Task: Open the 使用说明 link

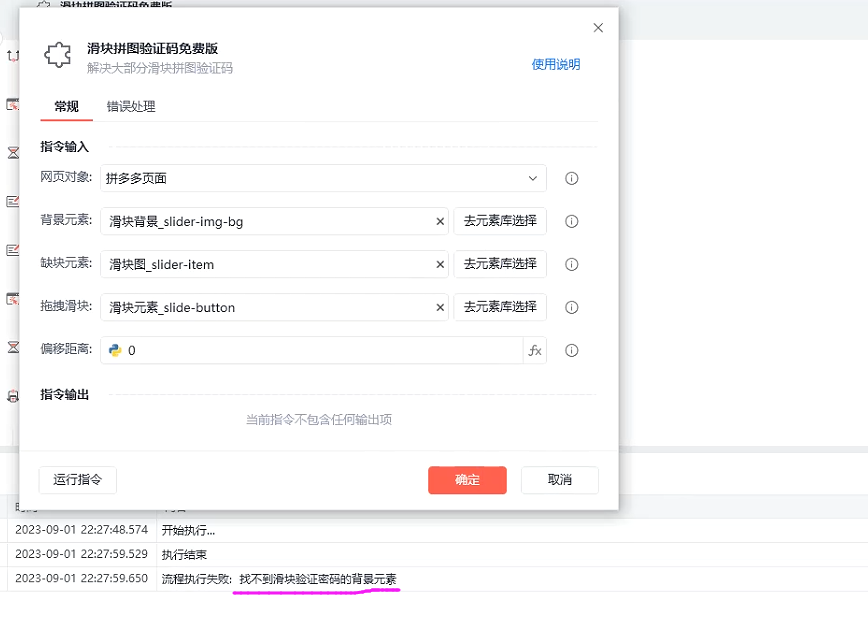Action: tap(555, 64)
